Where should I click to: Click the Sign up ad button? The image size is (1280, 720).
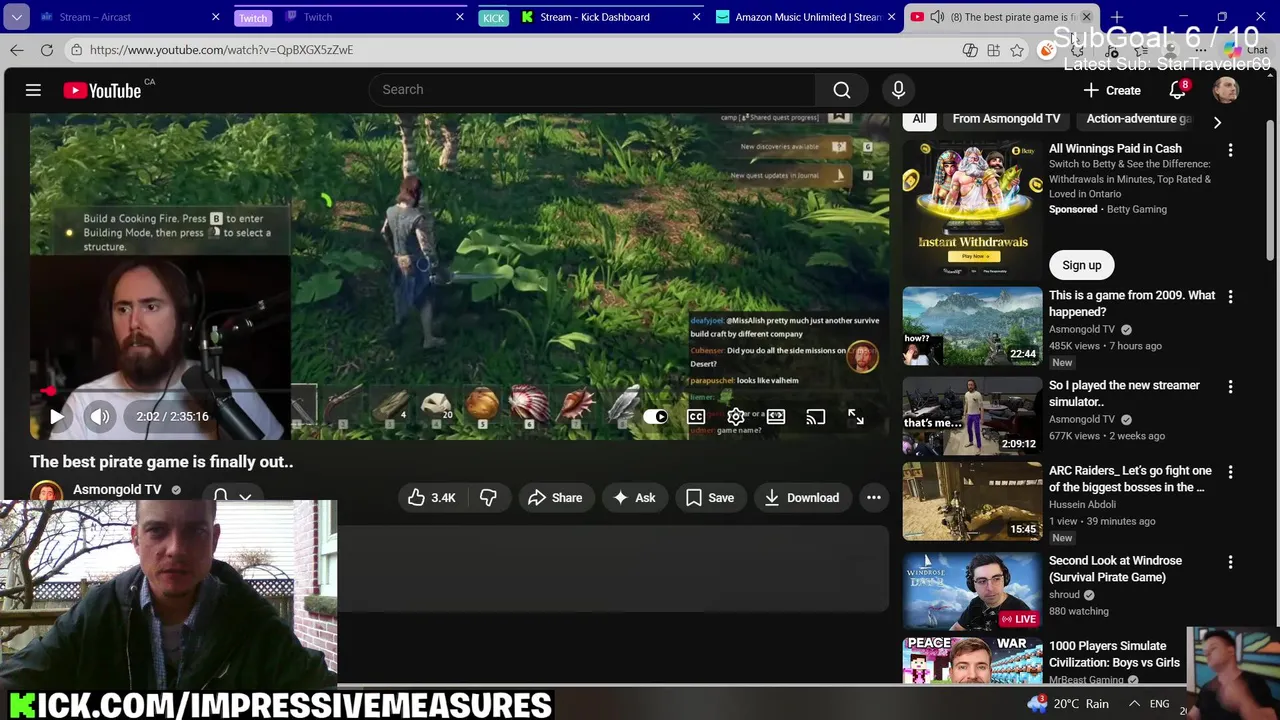1081,265
